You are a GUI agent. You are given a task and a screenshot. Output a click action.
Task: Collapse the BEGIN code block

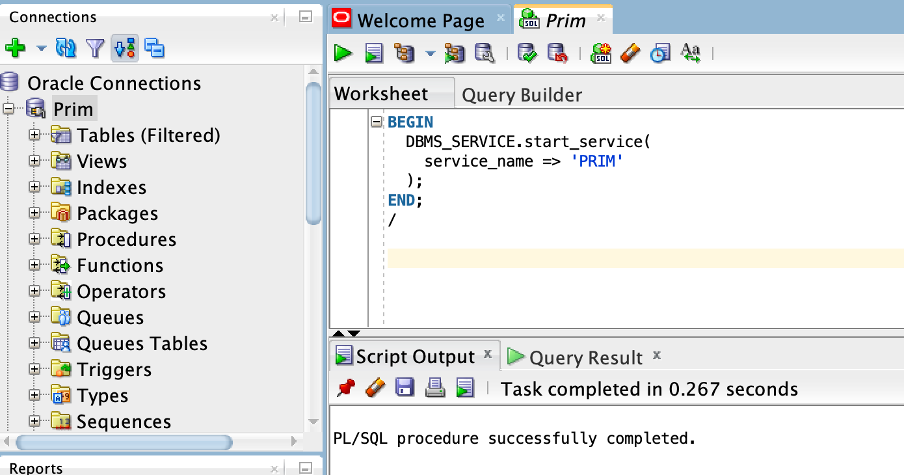click(376, 122)
